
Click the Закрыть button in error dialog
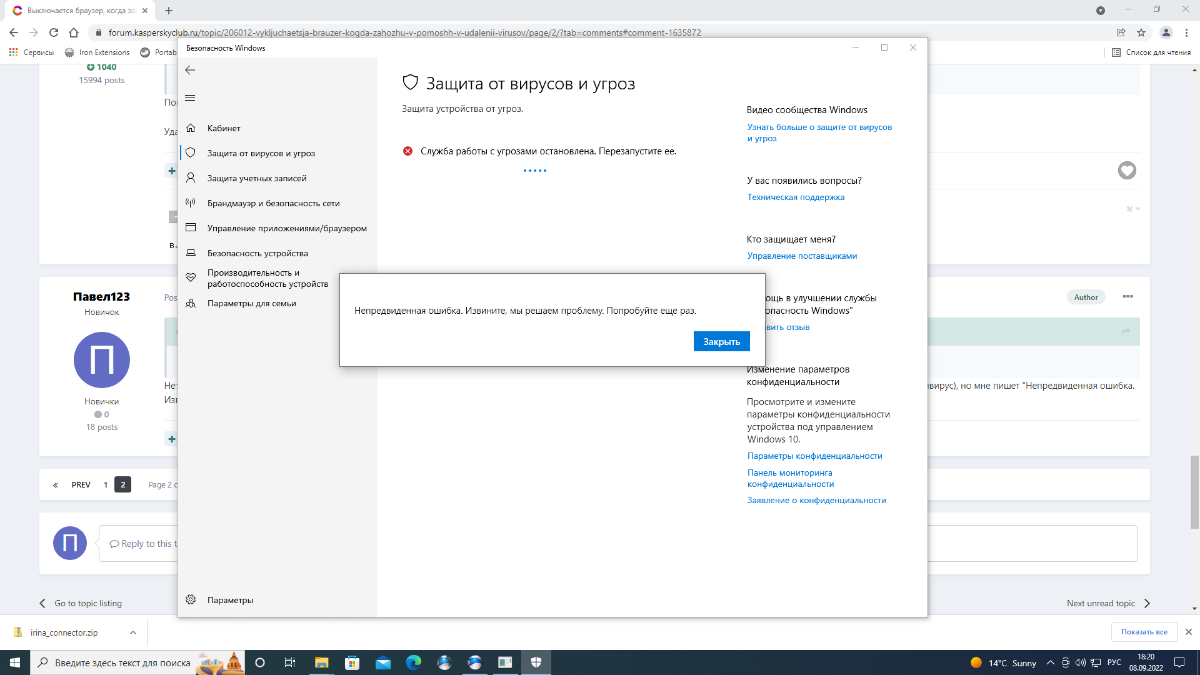(x=721, y=342)
